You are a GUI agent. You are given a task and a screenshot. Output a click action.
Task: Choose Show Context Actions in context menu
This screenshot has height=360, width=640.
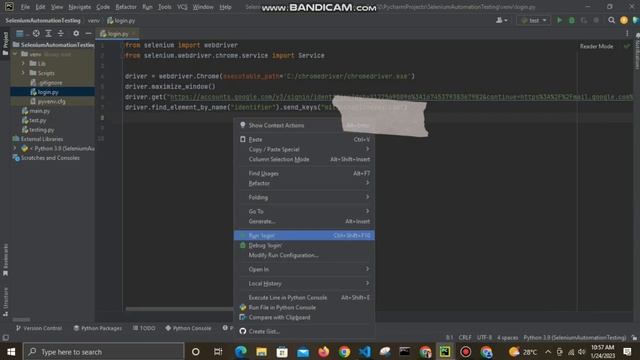coord(304,125)
